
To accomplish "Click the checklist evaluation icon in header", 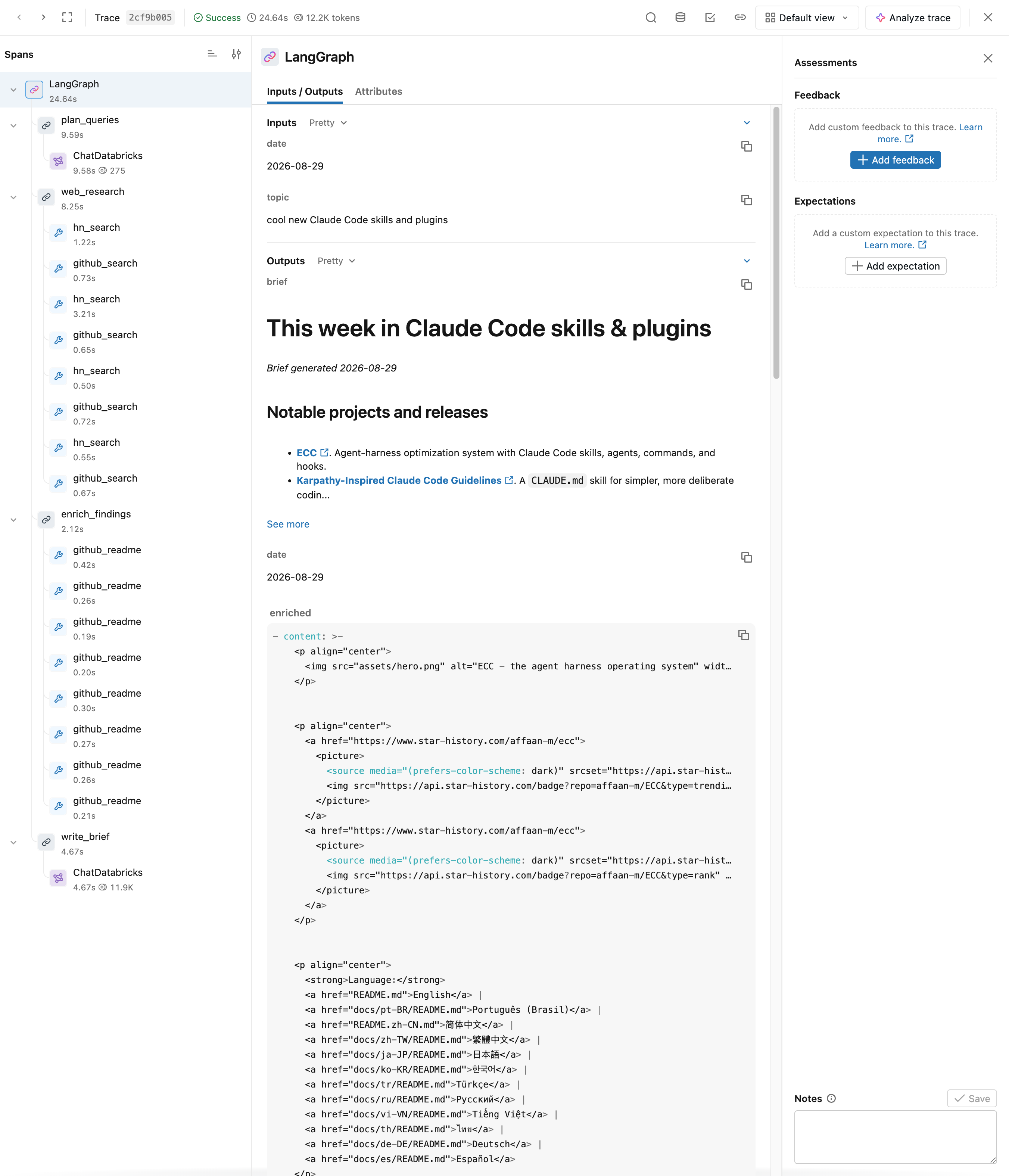I will click(x=710, y=18).
